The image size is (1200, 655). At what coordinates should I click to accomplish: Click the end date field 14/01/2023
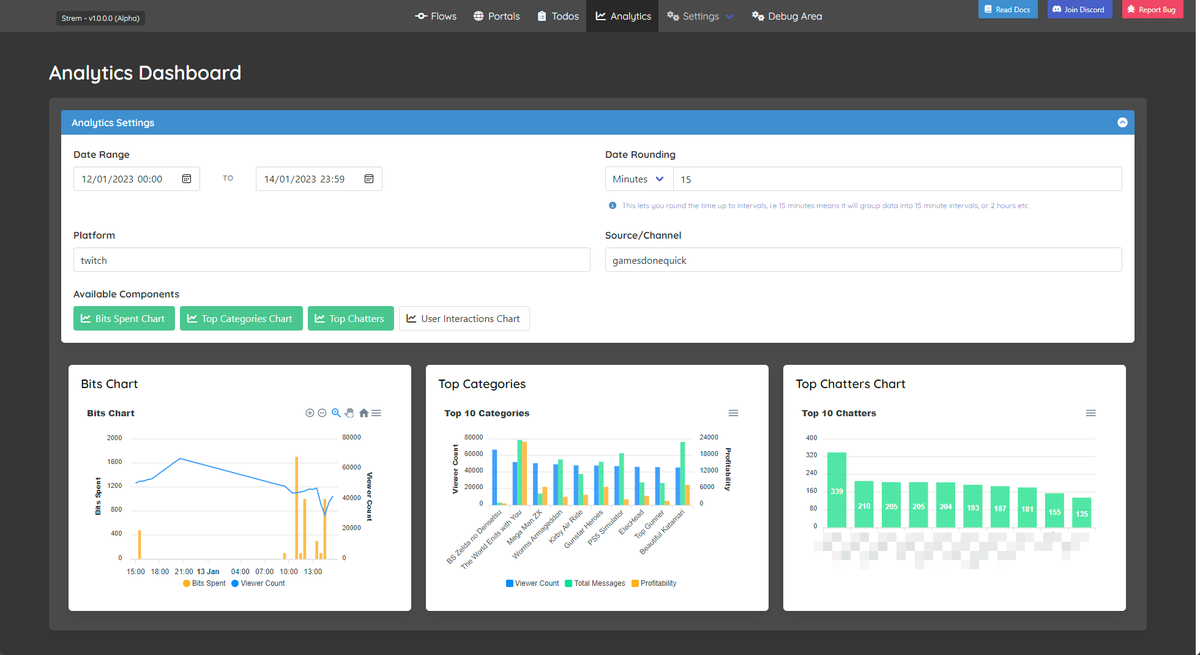tap(319, 179)
